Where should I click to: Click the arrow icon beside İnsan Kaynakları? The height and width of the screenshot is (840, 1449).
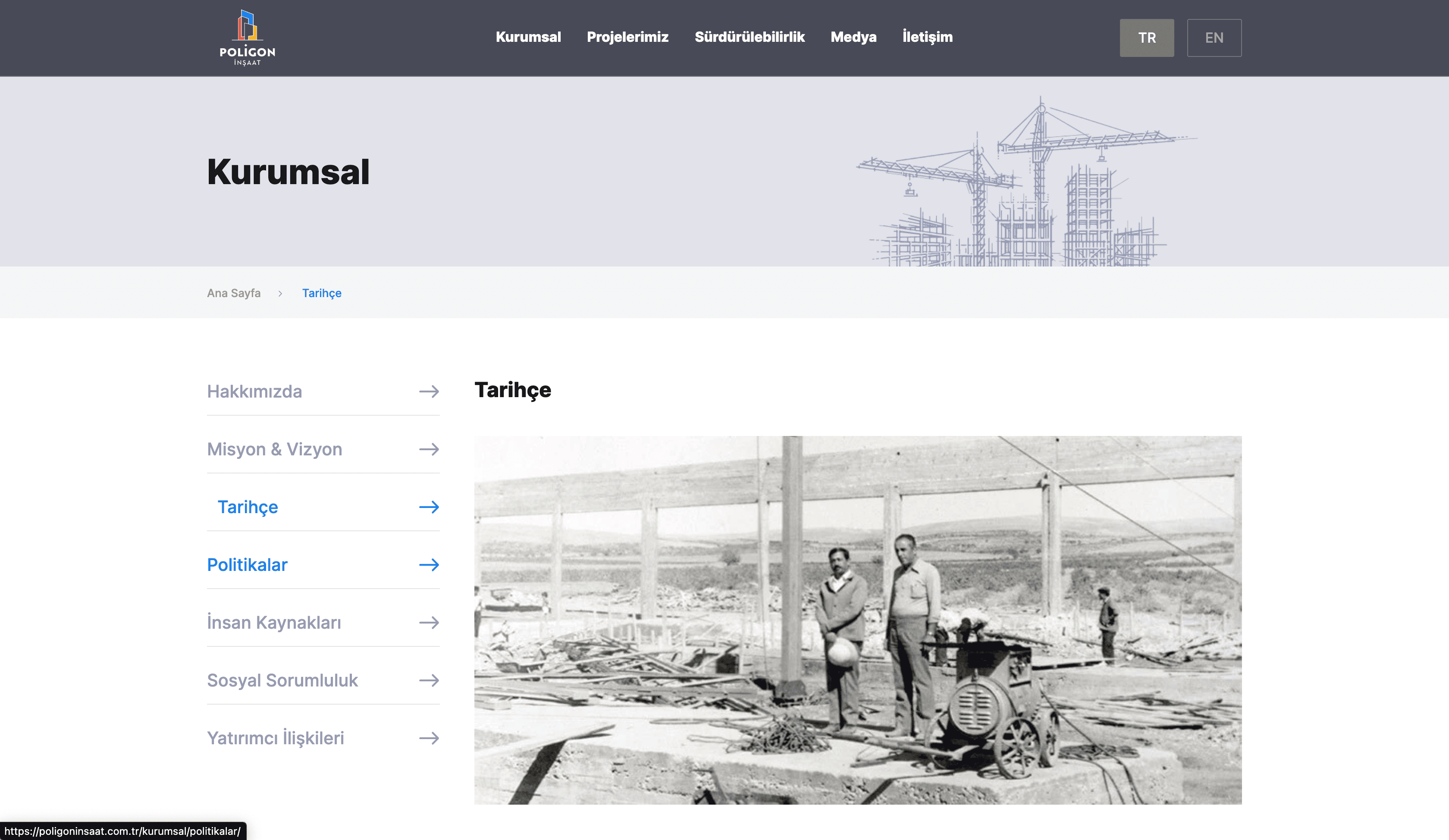point(429,623)
